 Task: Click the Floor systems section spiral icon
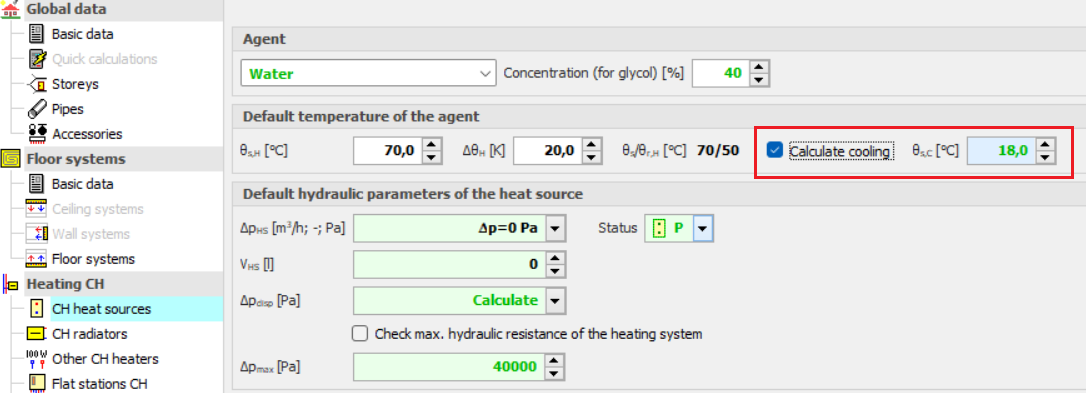pos(11,159)
